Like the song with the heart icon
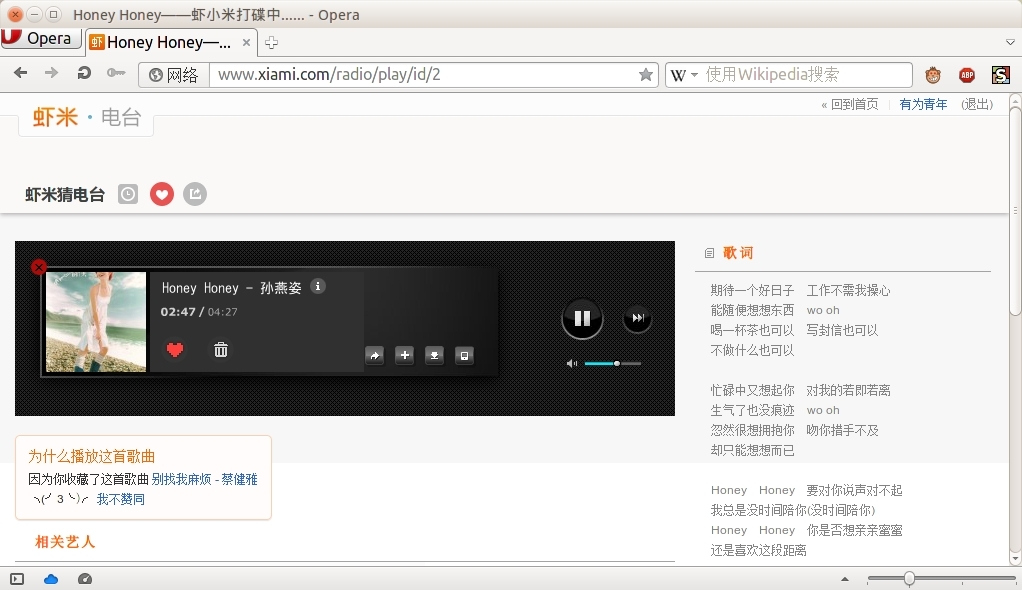Viewport: 1022px width, 590px height. point(176,350)
